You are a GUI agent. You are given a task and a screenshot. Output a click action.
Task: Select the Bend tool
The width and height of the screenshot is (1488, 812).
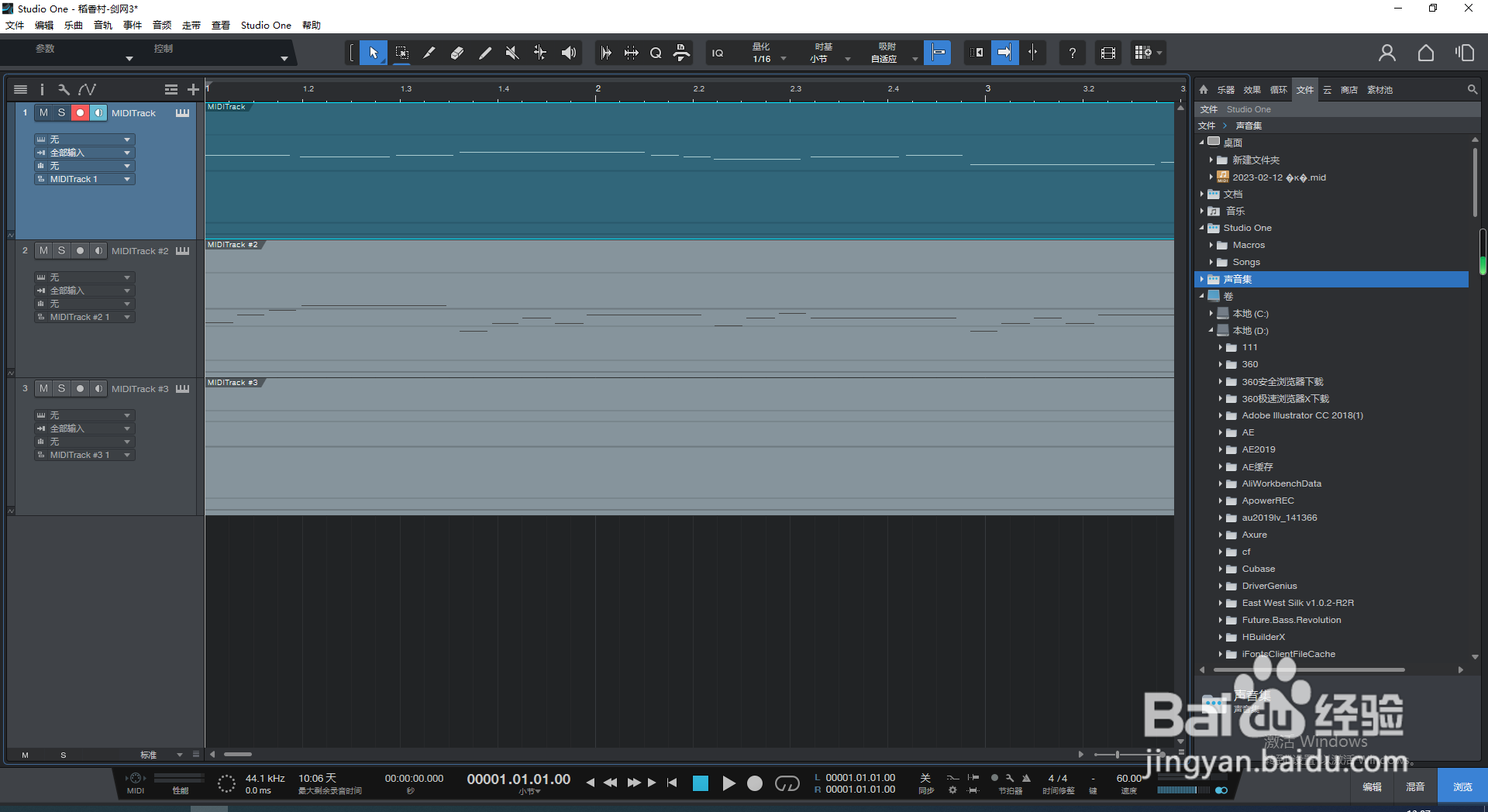(x=539, y=53)
